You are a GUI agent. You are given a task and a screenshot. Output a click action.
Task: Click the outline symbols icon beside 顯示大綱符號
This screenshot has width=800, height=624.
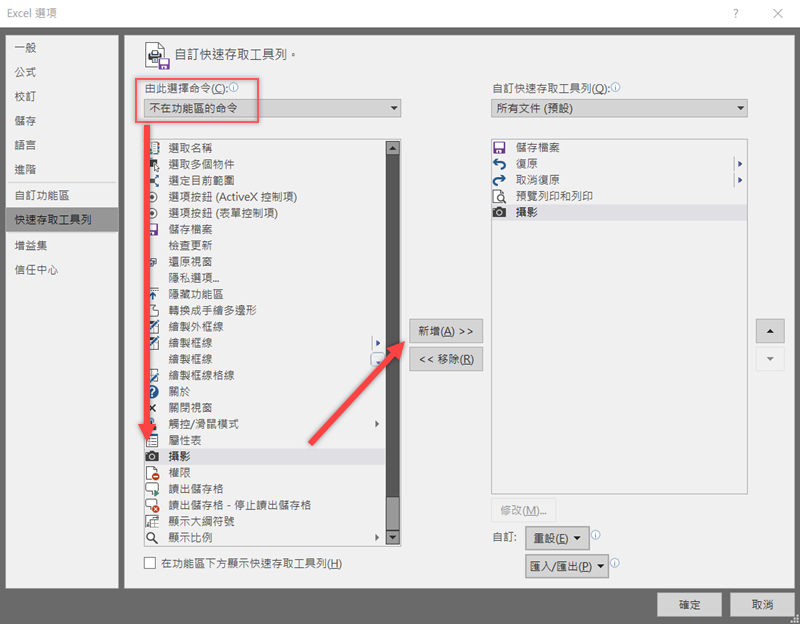(152, 521)
